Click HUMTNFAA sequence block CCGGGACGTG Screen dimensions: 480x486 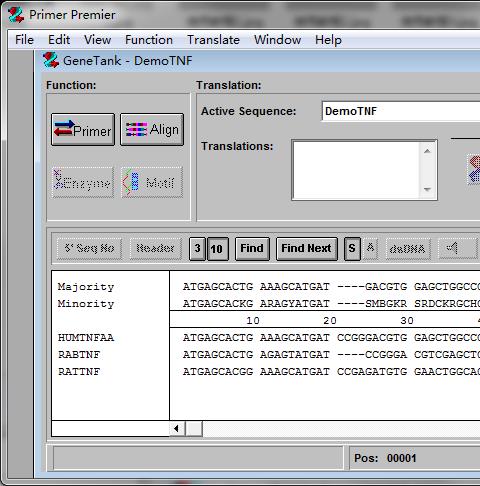372,338
